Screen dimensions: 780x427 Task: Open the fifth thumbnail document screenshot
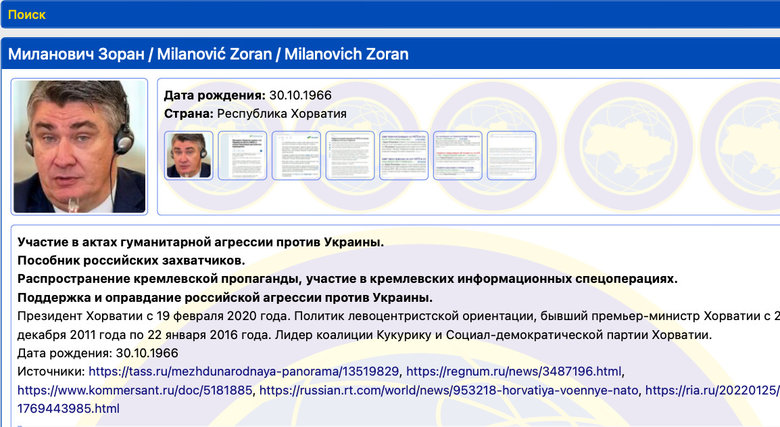point(403,155)
